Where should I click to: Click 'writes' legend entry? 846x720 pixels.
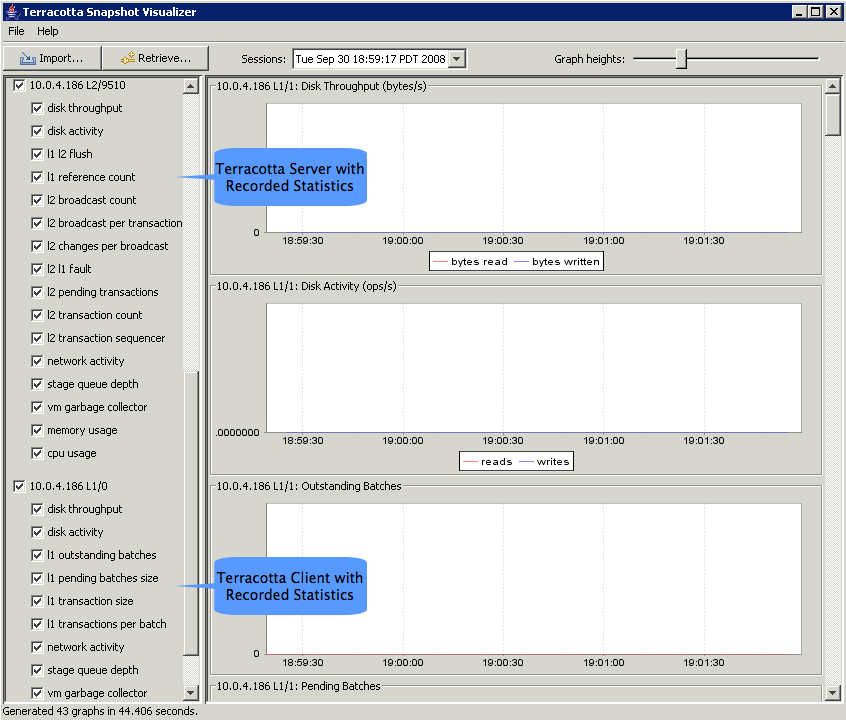[544, 462]
